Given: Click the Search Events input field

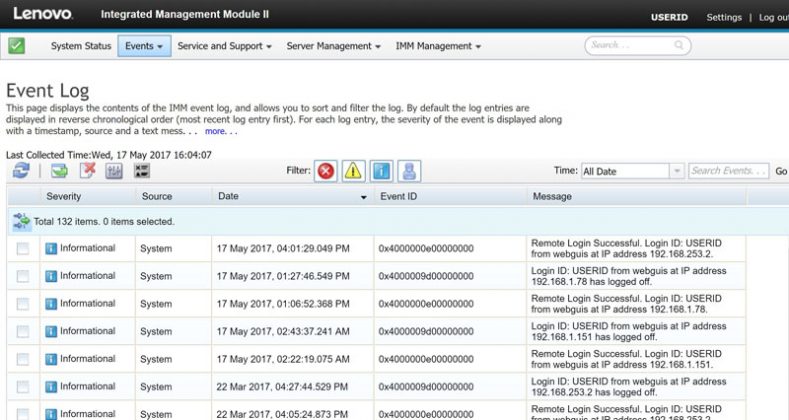Looking at the screenshot, I should 729,171.
